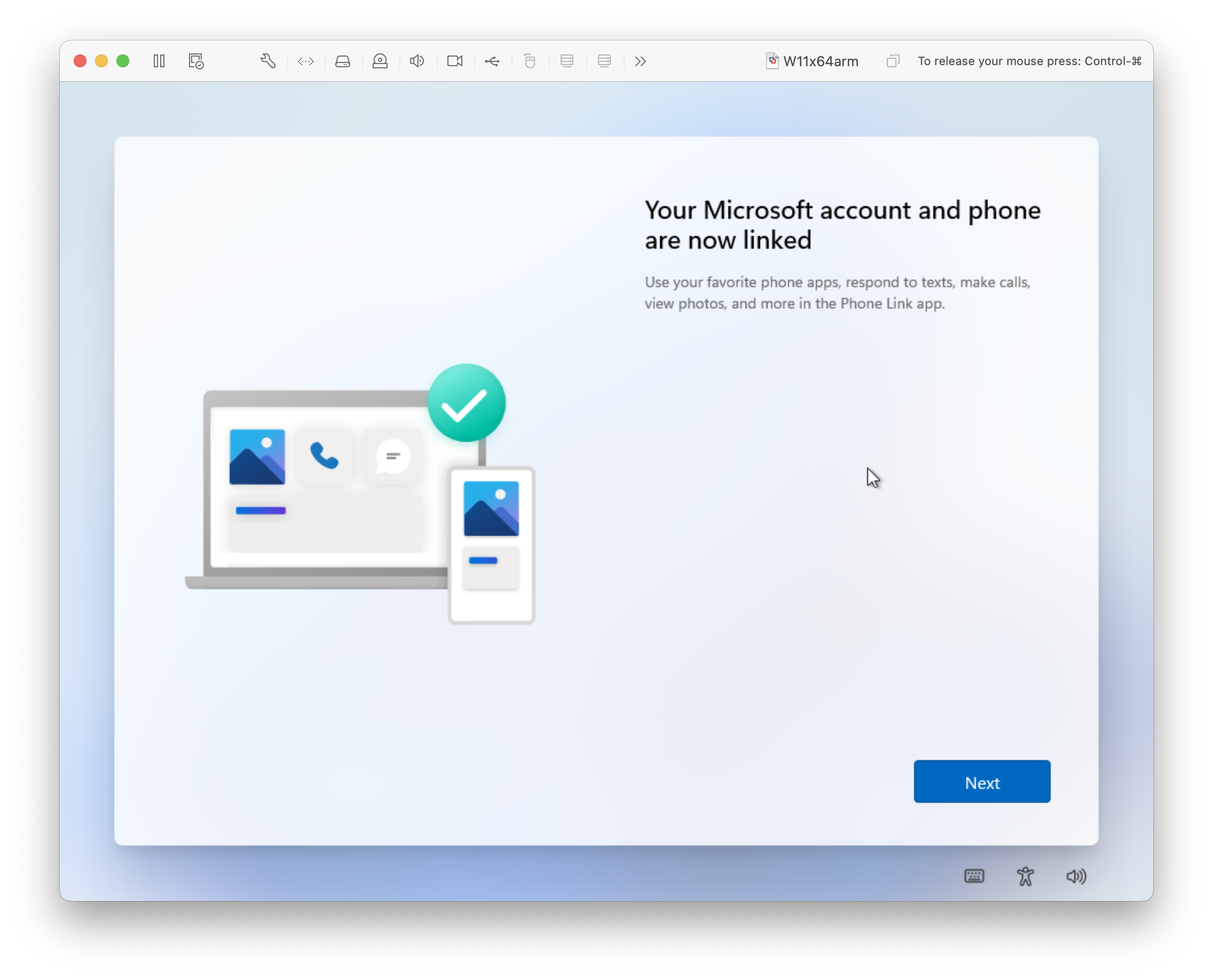
Task: Click the exit-with-snapshot icon next to pause
Action: [x=195, y=61]
